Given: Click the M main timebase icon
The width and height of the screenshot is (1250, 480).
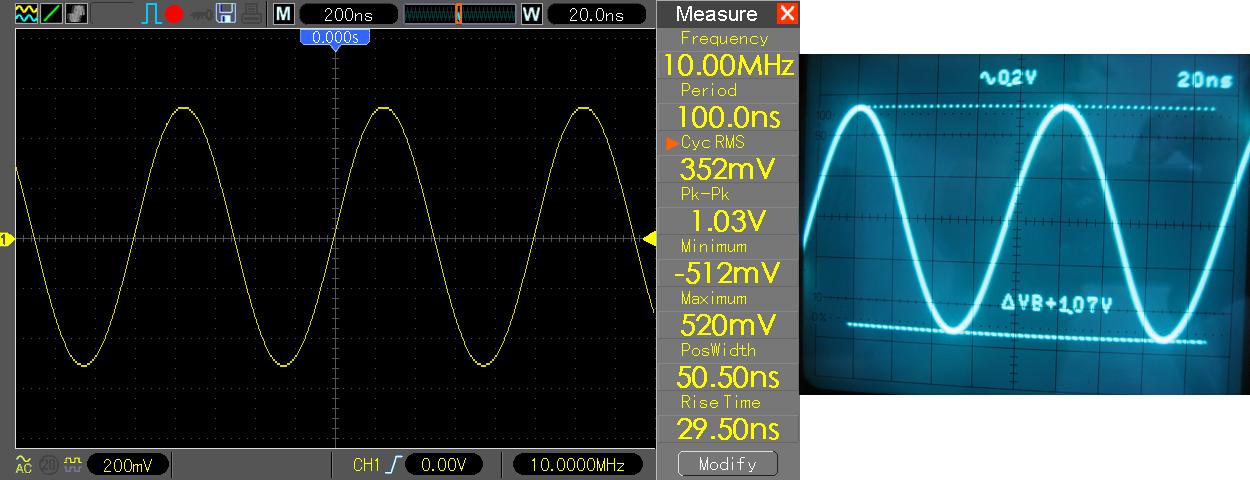Looking at the screenshot, I should coord(284,14).
